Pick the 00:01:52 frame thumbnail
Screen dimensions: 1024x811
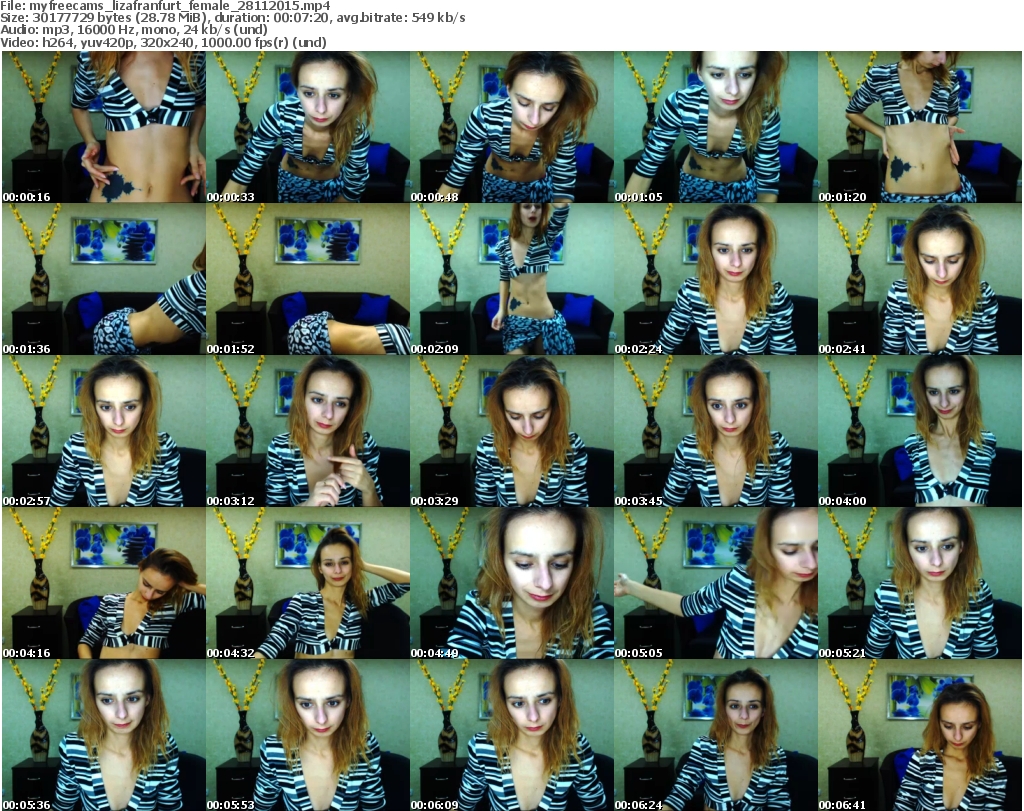(308, 279)
